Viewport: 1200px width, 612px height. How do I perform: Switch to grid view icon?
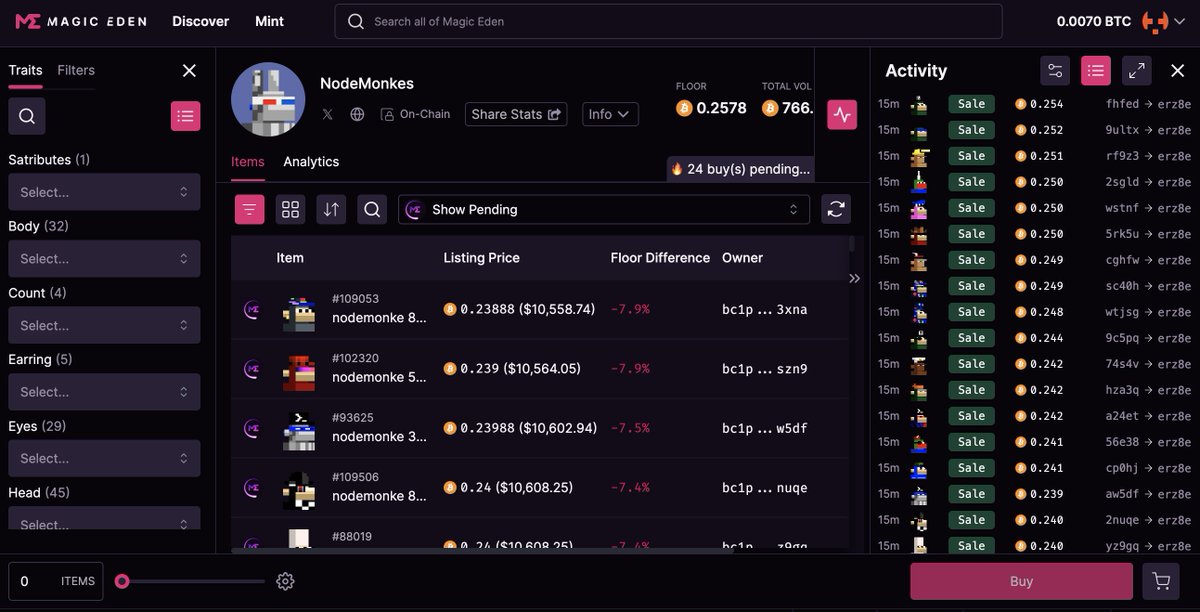pyautogui.click(x=291, y=209)
